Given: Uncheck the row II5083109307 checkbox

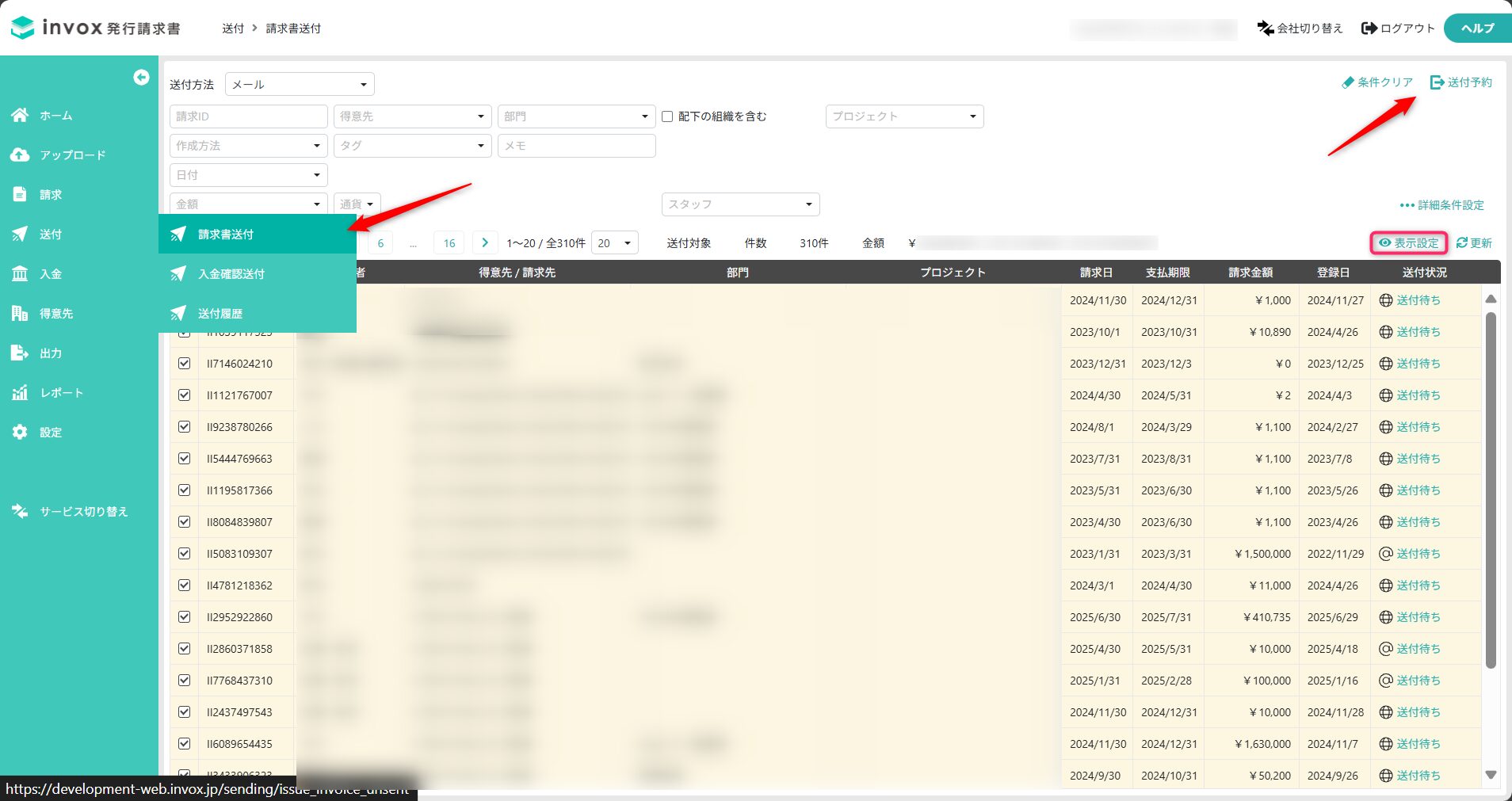Looking at the screenshot, I should 185,554.
